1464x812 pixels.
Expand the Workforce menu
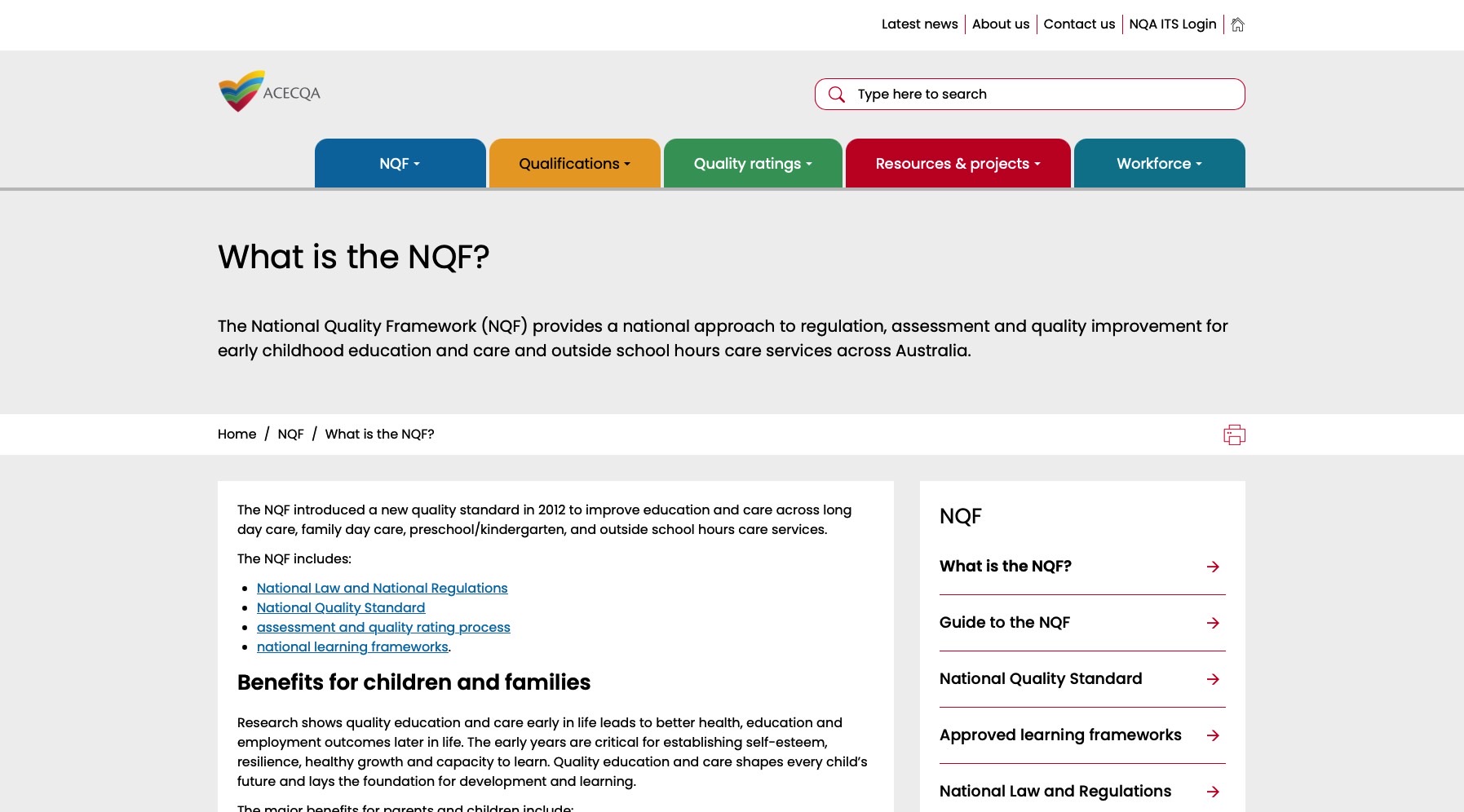pyautogui.click(x=1159, y=164)
